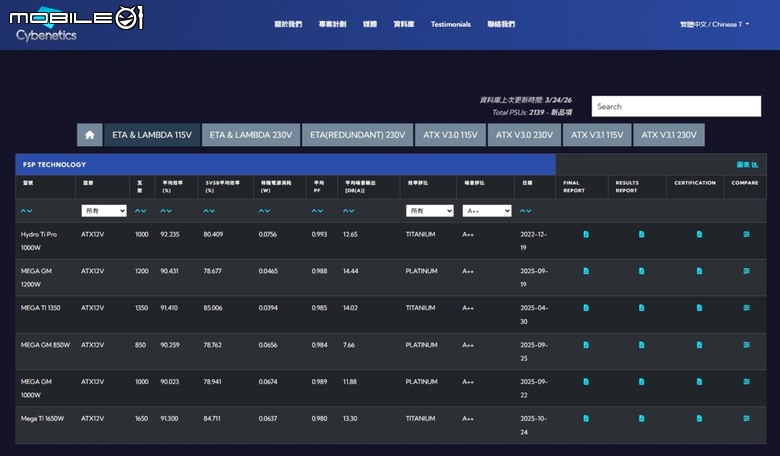Select the 7.66 noise output value
The height and width of the screenshot is (456, 780).
click(349, 345)
